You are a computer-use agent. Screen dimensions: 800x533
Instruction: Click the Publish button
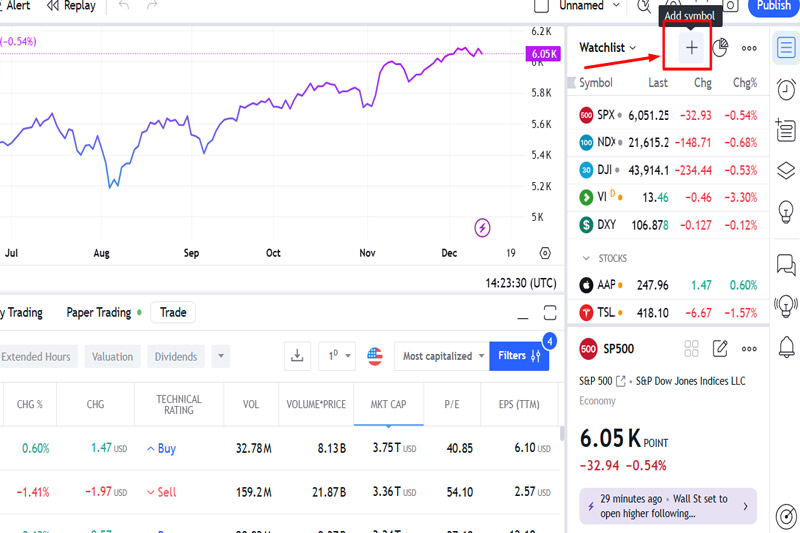click(773, 6)
